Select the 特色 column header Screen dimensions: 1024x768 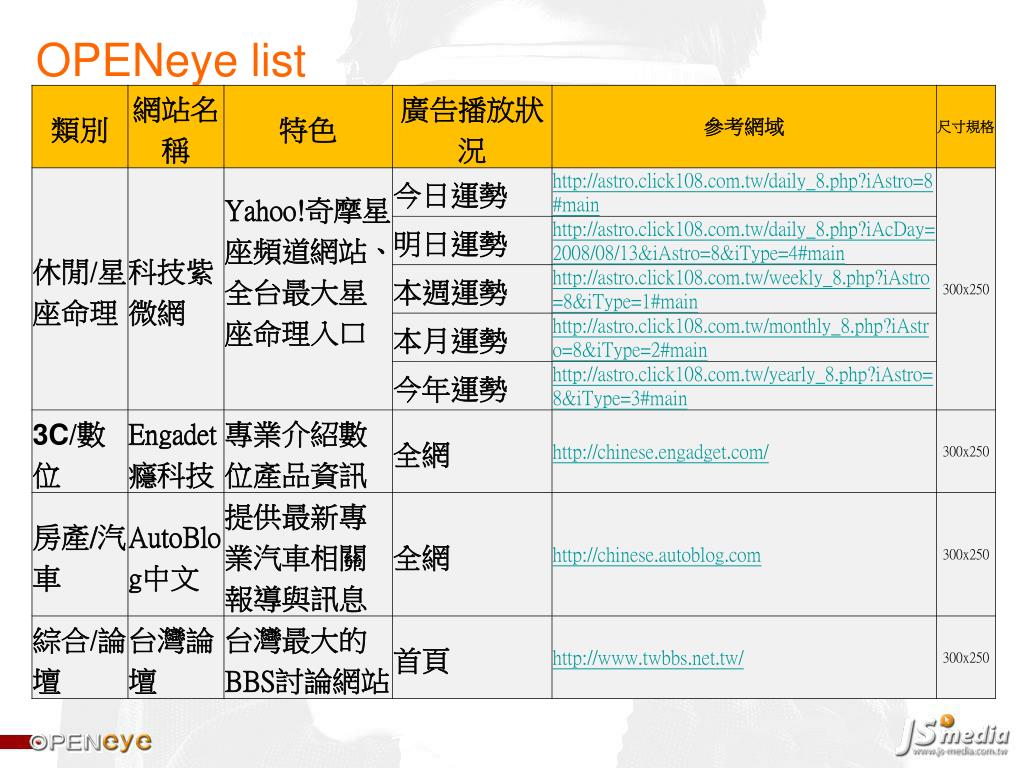(x=308, y=127)
